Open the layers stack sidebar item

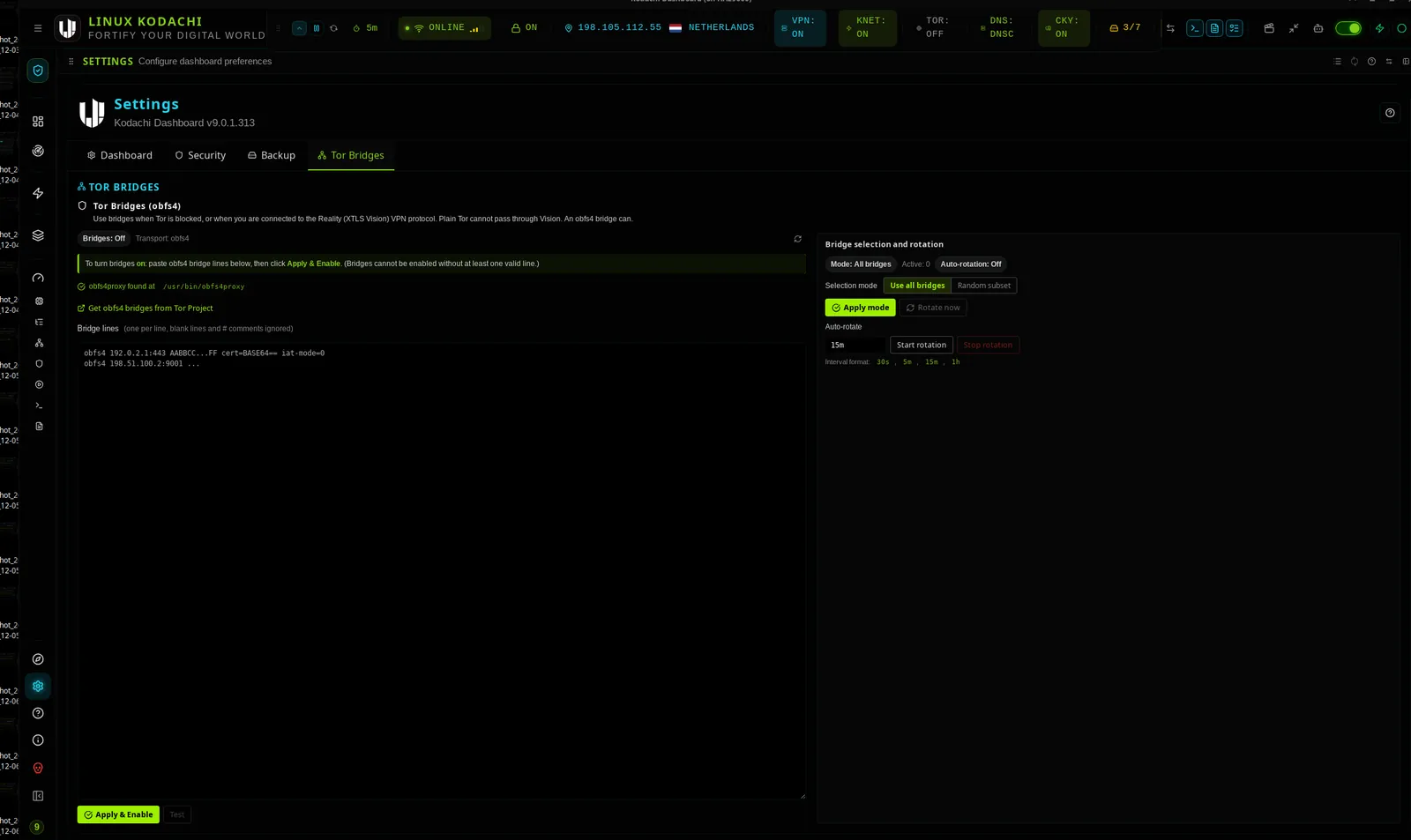(38, 235)
